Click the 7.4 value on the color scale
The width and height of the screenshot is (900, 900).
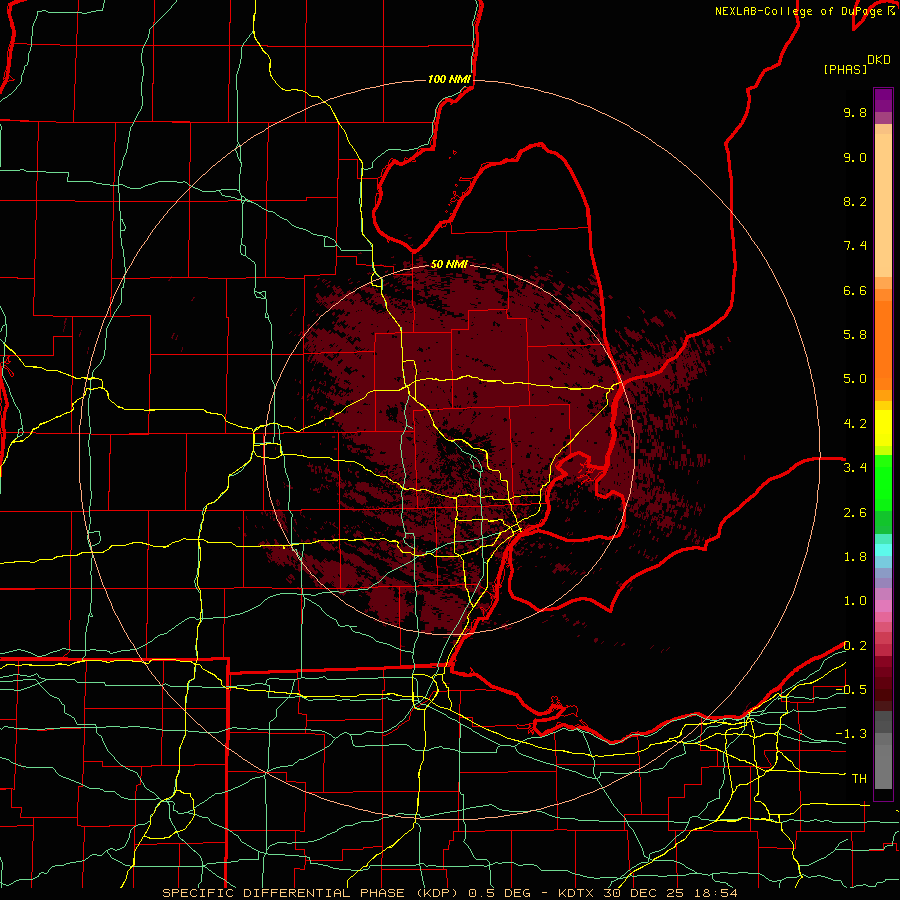(855, 246)
